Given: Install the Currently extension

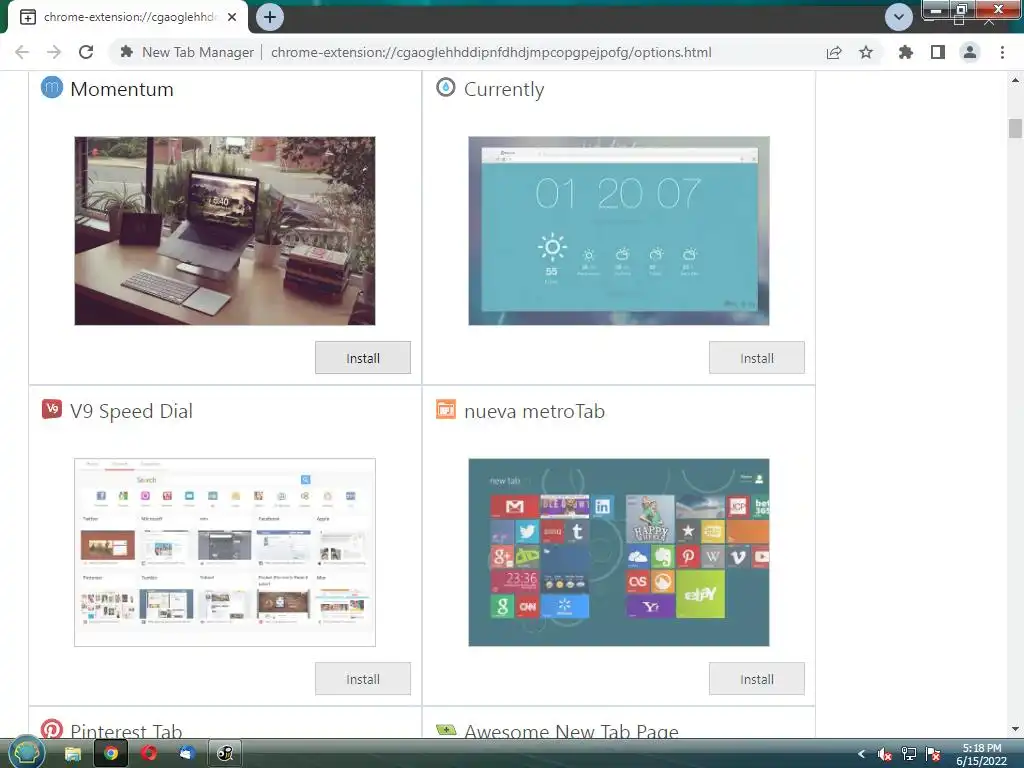Looking at the screenshot, I should point(757,358).
